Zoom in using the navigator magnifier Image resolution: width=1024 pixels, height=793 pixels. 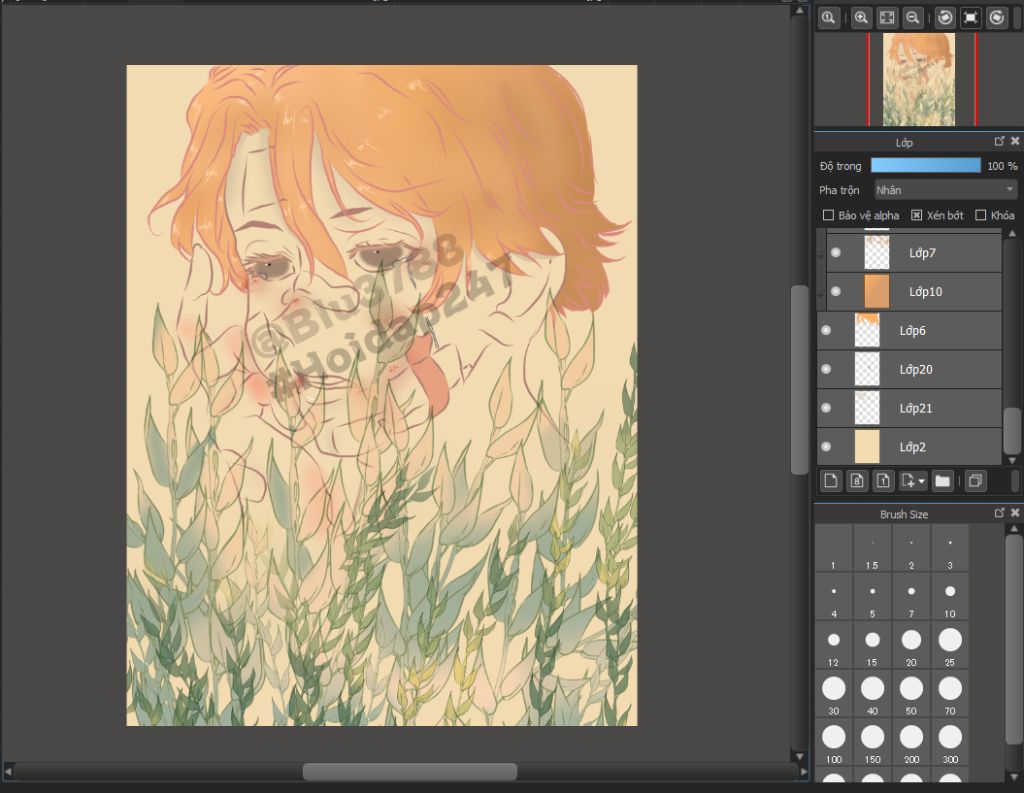tap(861, 18)
